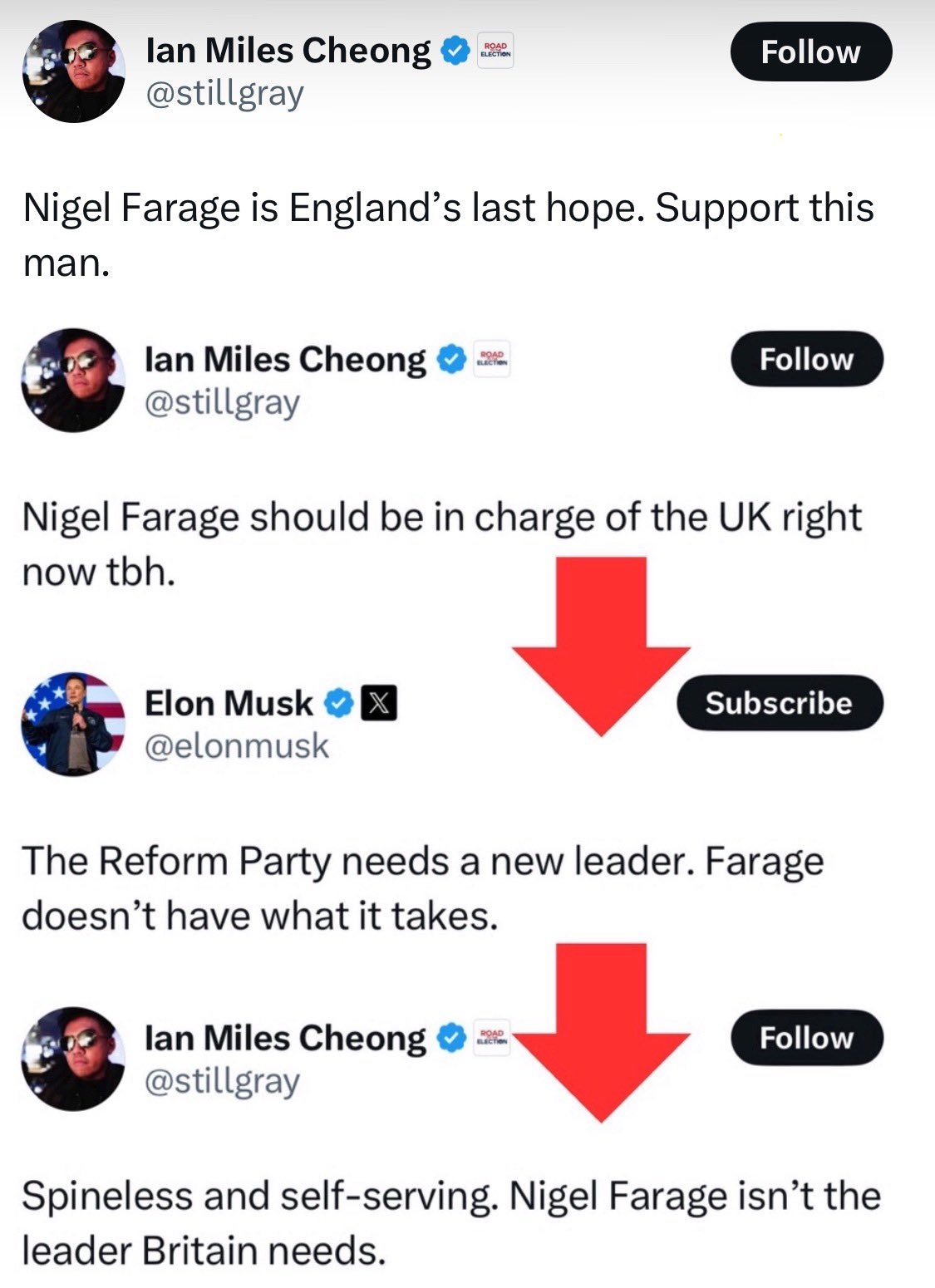
Task: Open Elon Musk's profile picture
Action: 73,724
